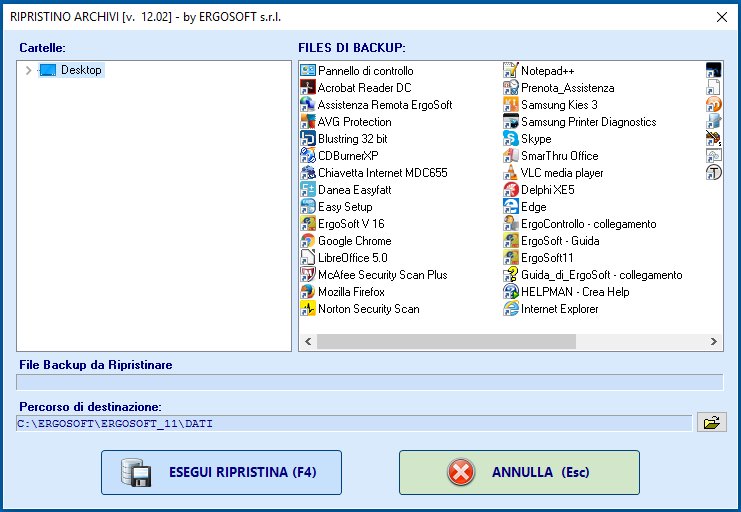Click the Delphi XE5 icon

coord(510,190)
